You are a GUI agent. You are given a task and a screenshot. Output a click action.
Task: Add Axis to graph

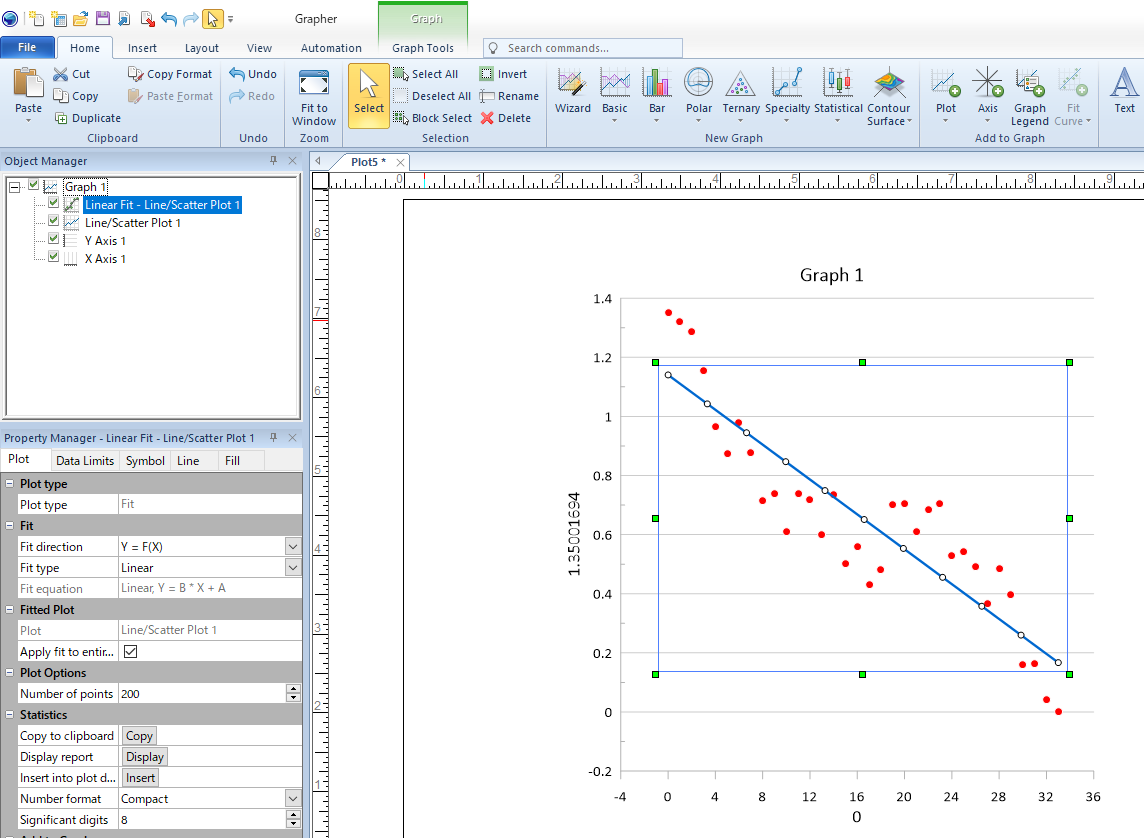pyautogui.click(x=987, y=95)
